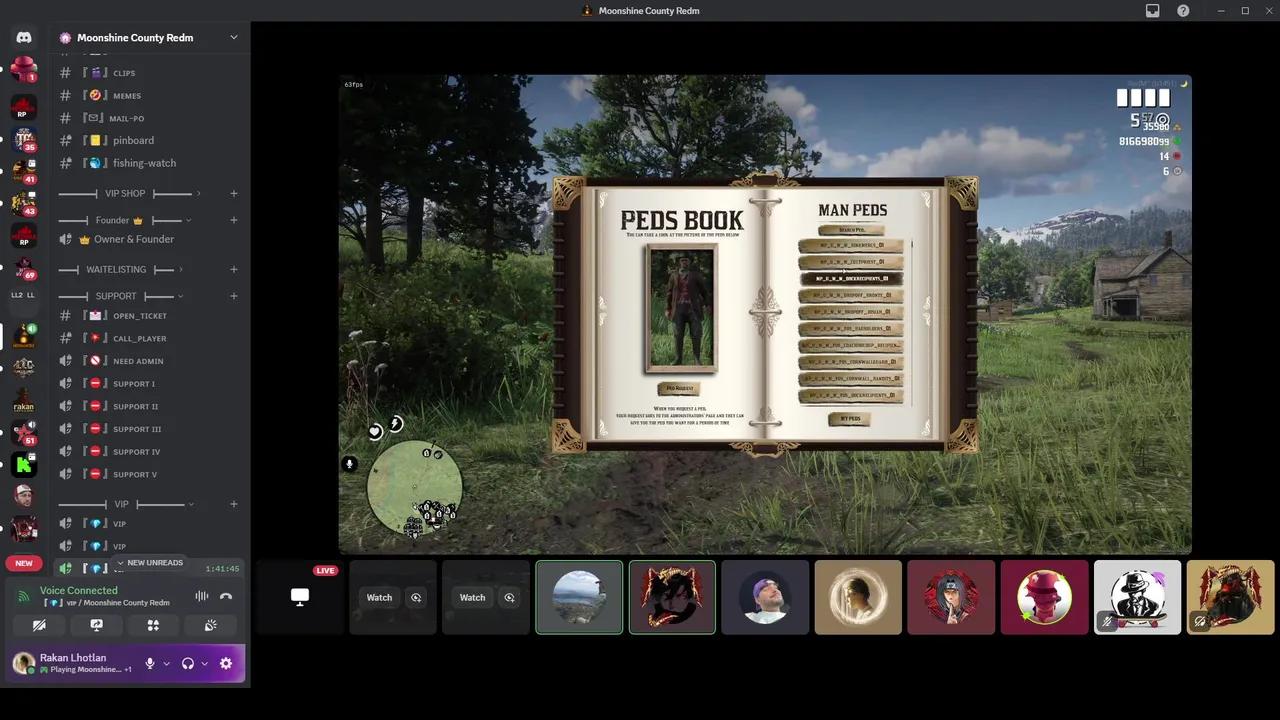Viewport: 1280px width, 720px height.
Task: Open the MAIL-PO channel
Action: point(150,118)
